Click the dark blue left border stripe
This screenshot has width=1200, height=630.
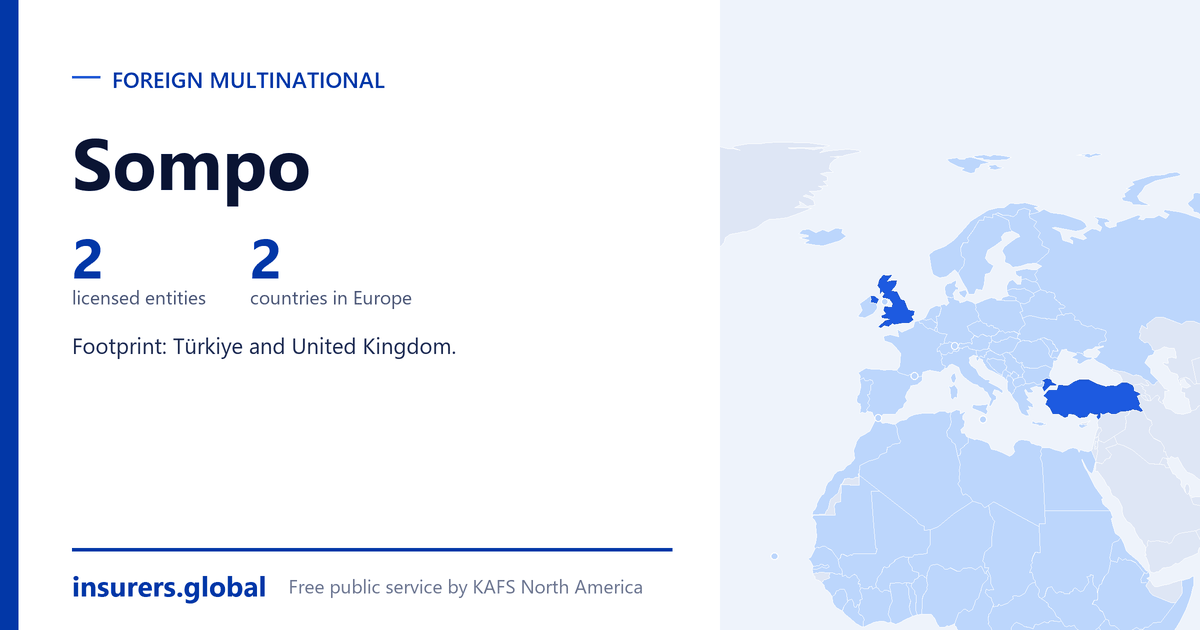9,315
